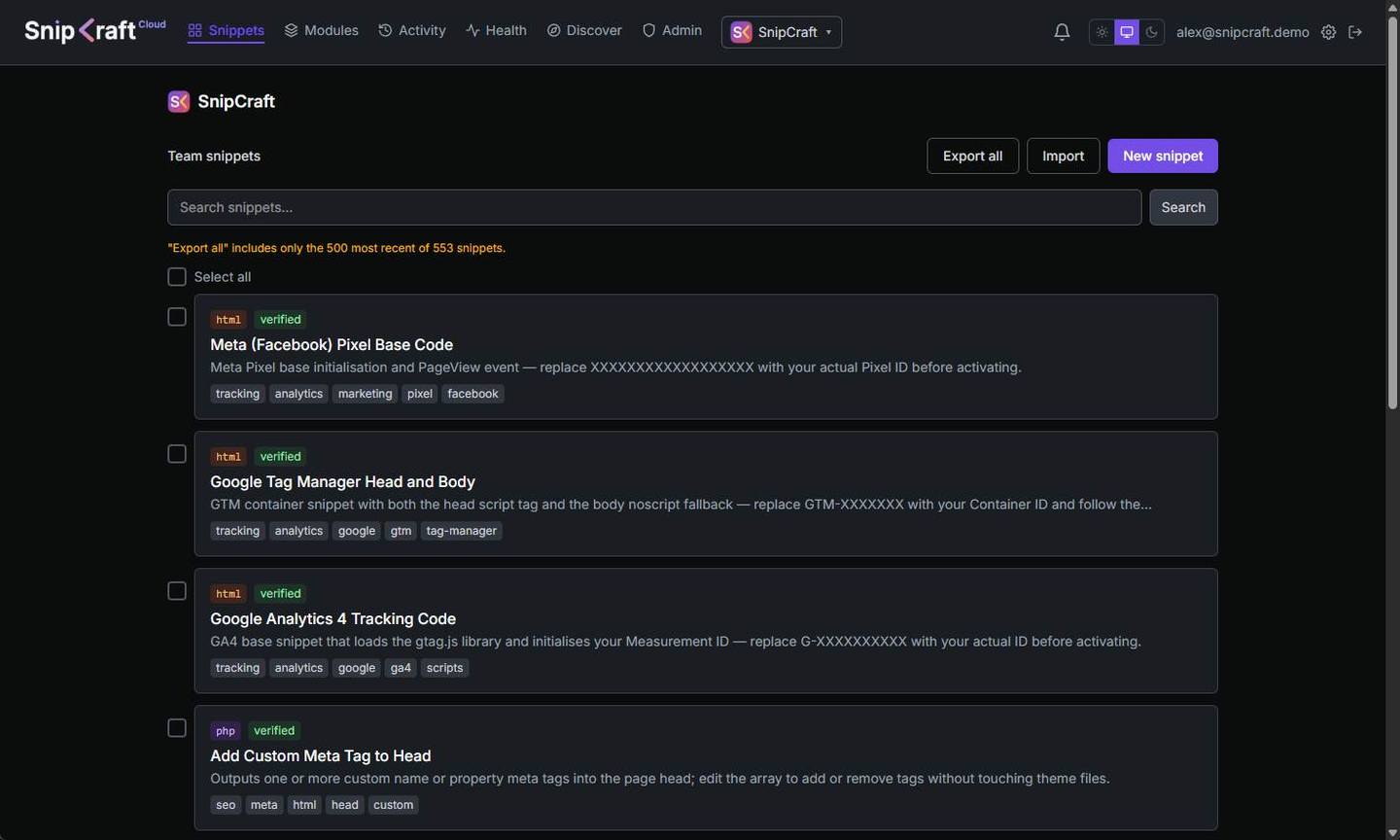Open the notifications bell

1062,32
